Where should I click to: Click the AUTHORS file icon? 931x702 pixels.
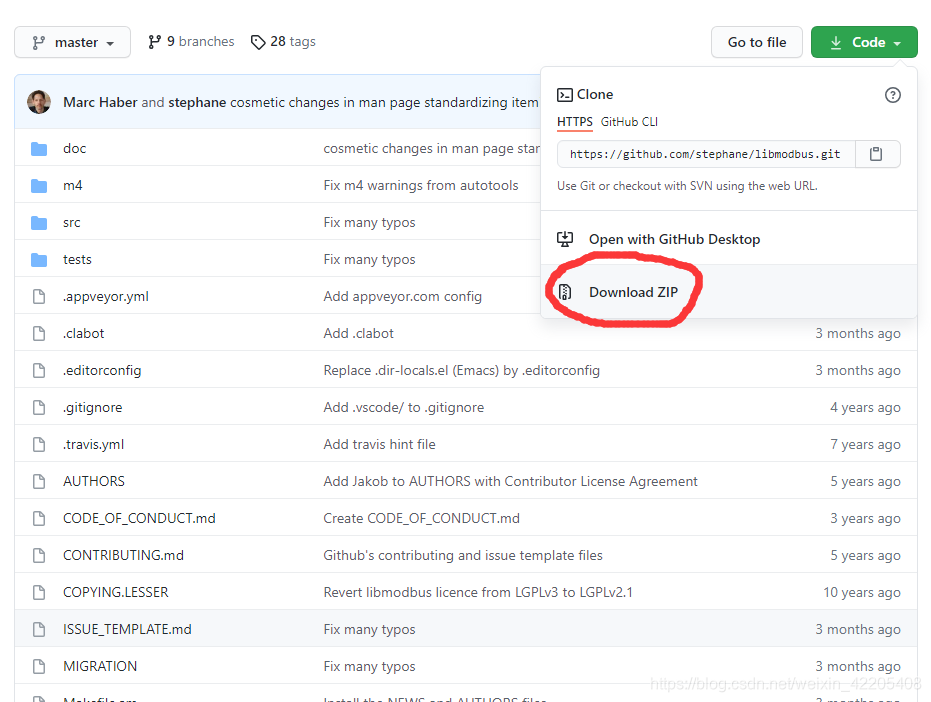[39, 481]
